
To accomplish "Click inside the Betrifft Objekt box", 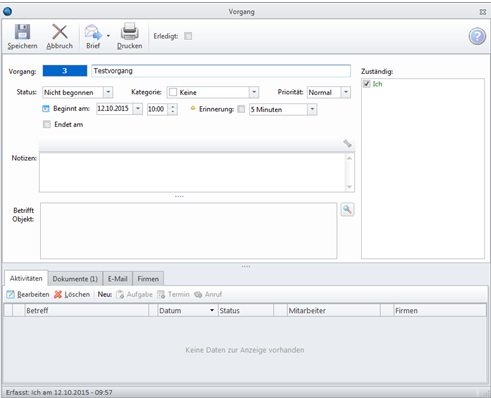I will pos(189,231).
